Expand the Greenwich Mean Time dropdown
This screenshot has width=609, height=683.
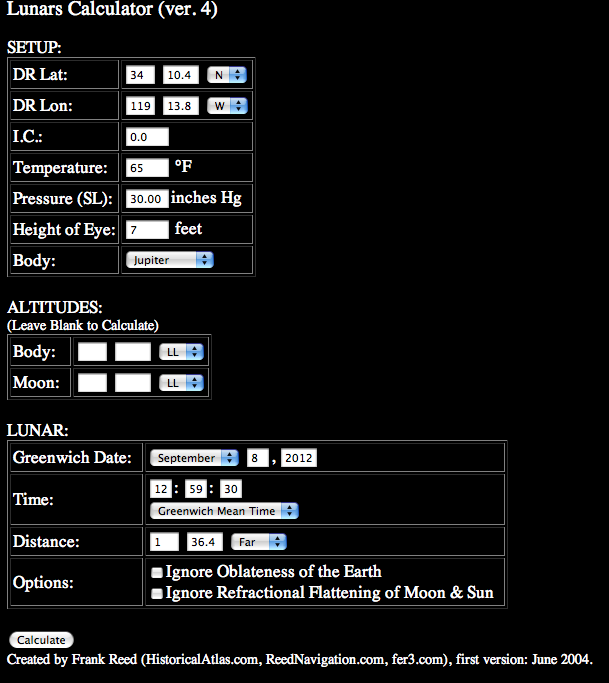(224, 510)
